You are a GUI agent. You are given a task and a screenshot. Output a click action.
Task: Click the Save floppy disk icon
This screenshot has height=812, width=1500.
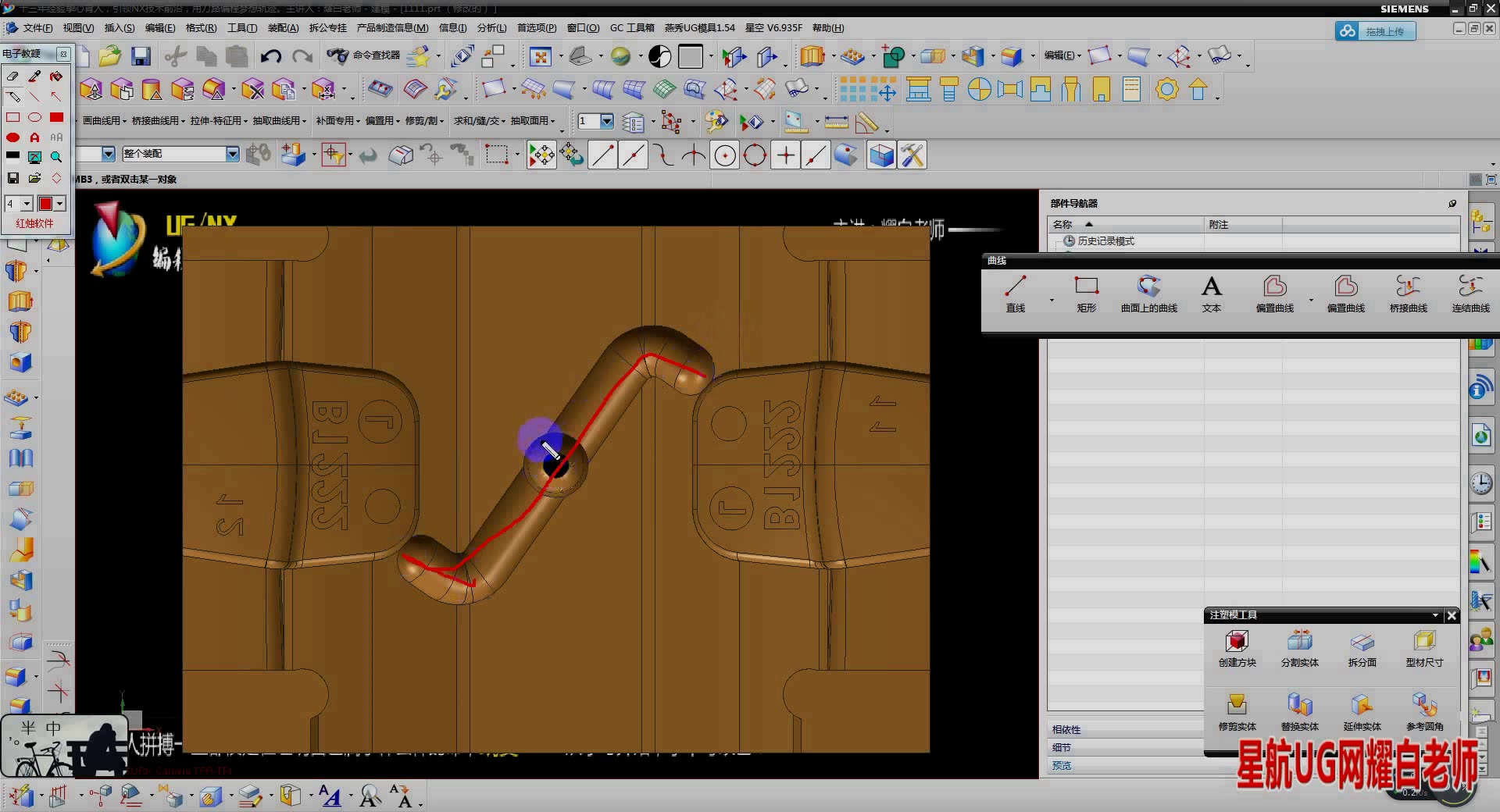tap(141, 56)
